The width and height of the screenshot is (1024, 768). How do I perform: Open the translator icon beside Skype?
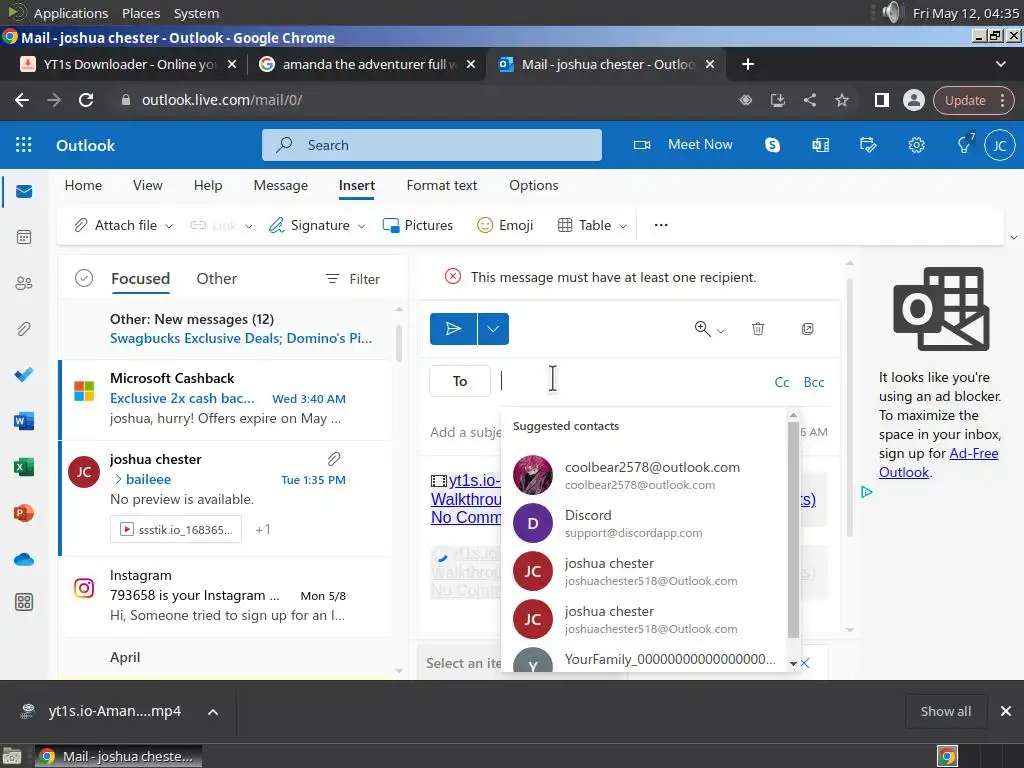820,145
